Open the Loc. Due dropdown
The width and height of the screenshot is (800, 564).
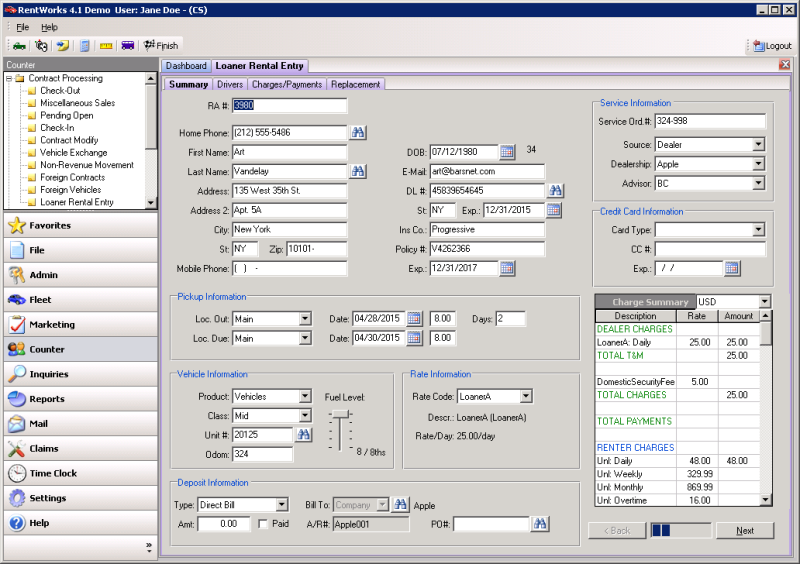305,338
